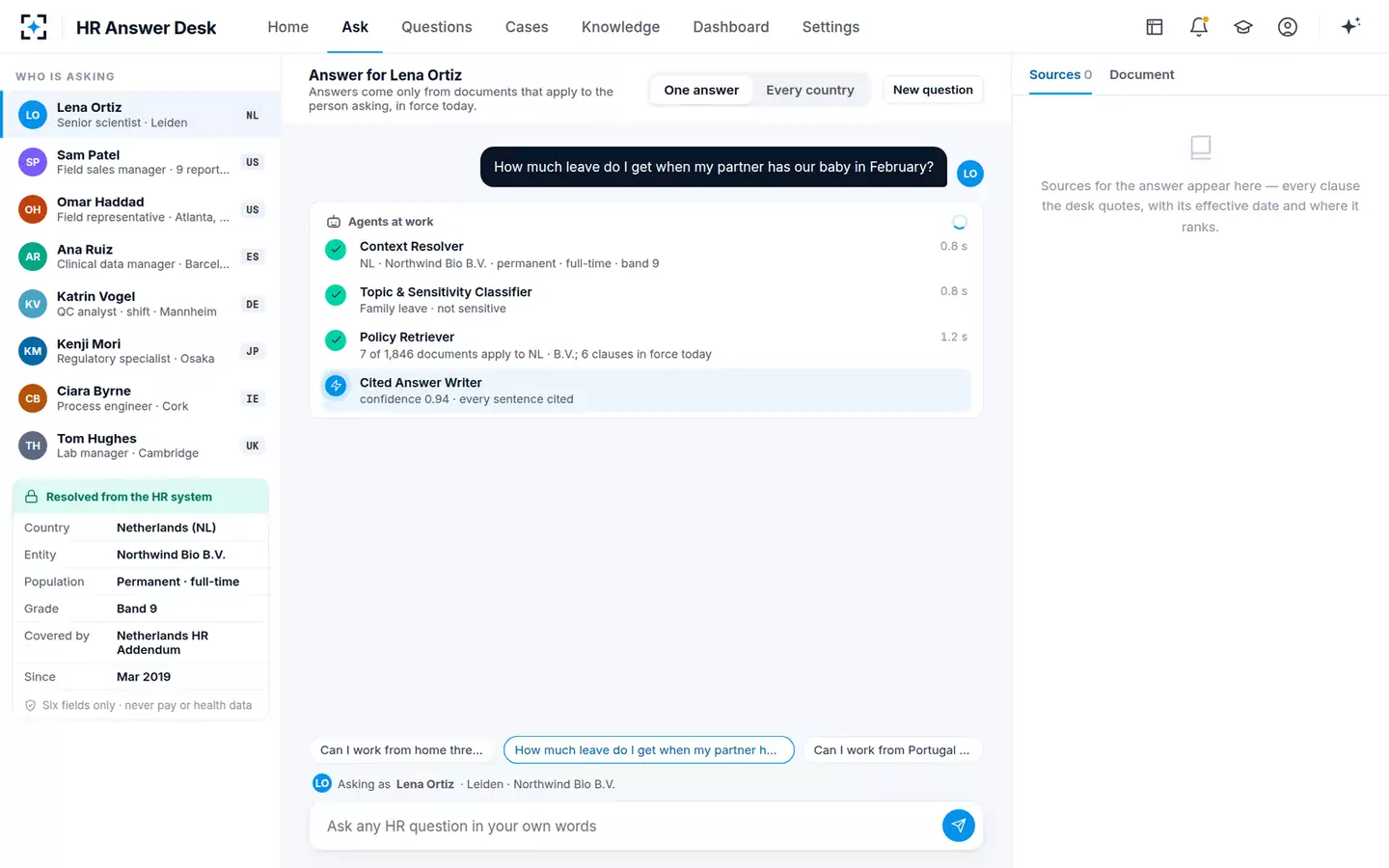Click the shield icon beside Six fields only
Viewport: 1389px width, 868px height.
pos(30,706)
